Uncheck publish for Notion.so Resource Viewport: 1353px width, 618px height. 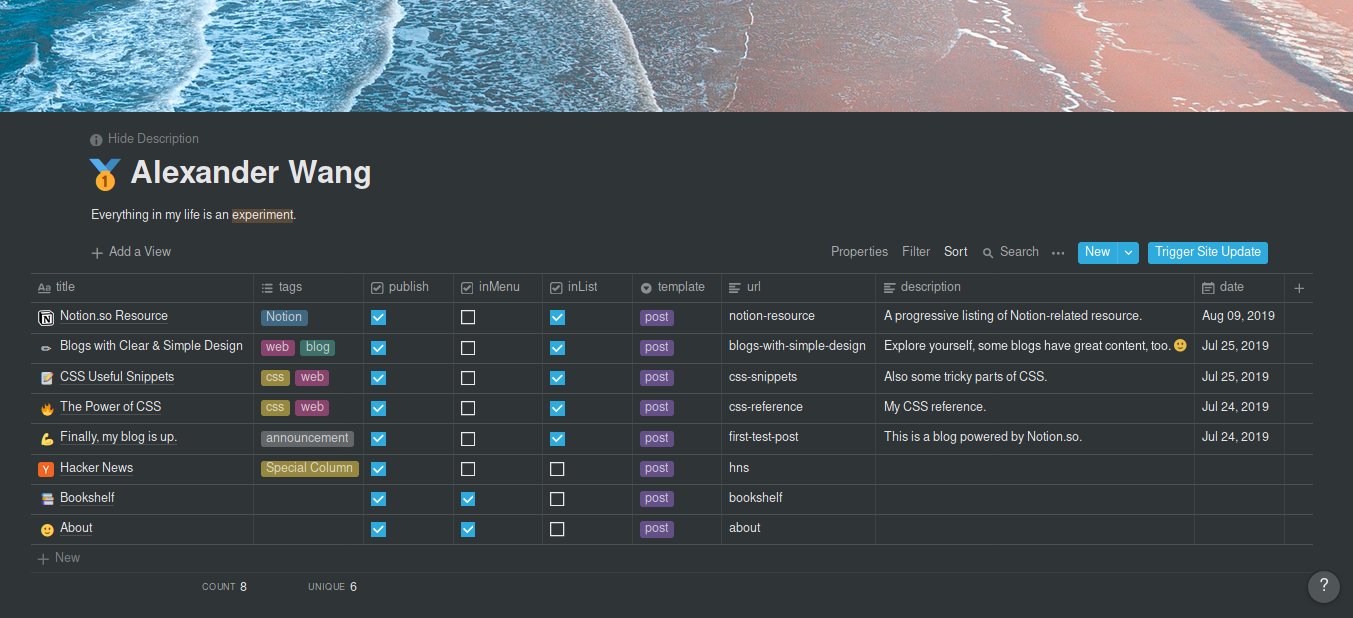[378, 317]
